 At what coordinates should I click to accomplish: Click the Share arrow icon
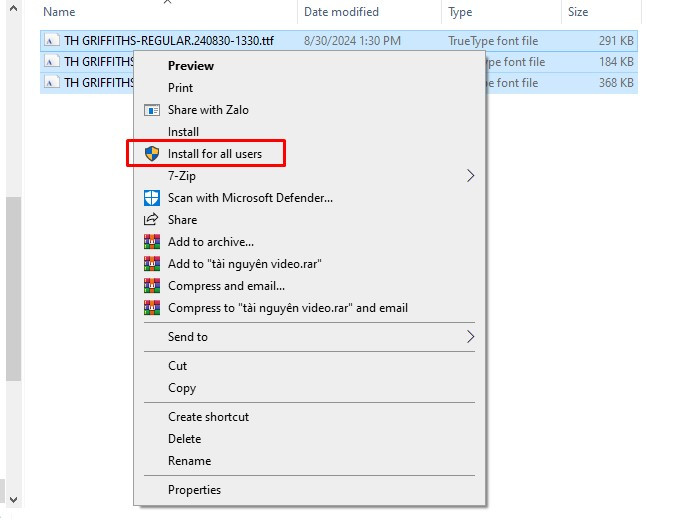[151, 220]
